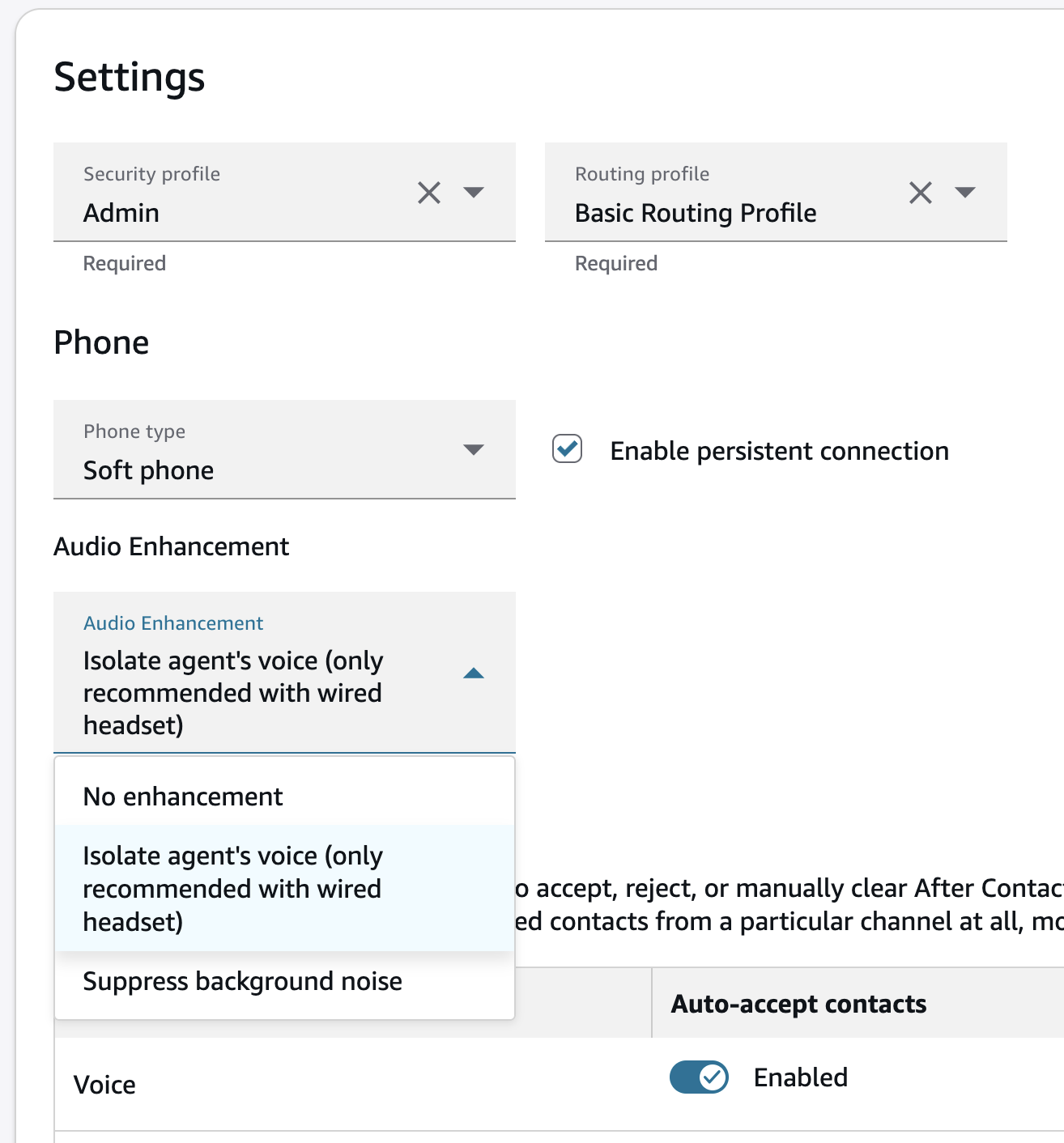Click the Phone type dropdown arrow

click(x=475, y=450)
